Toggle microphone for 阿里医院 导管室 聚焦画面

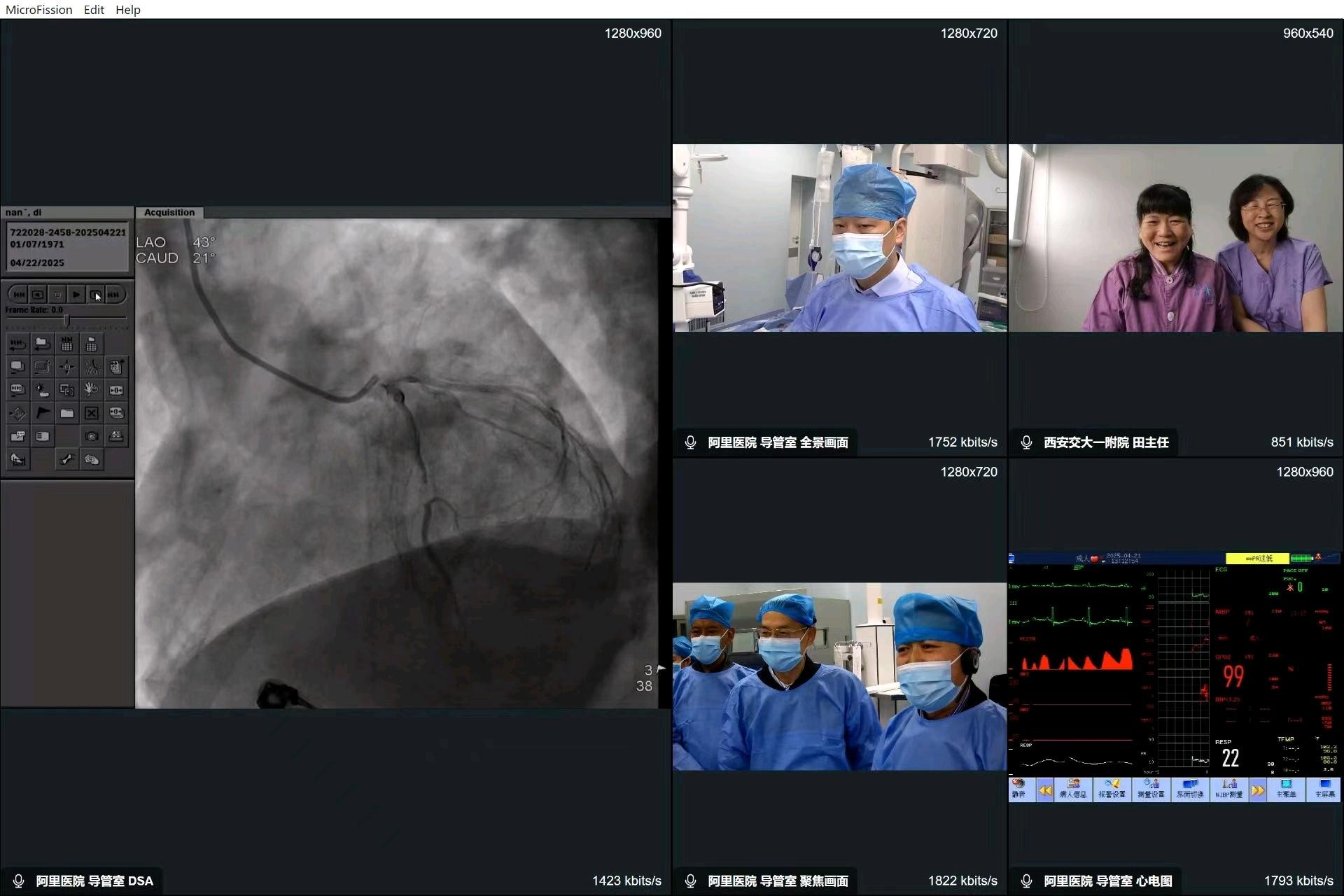click(x=690, y=881)
